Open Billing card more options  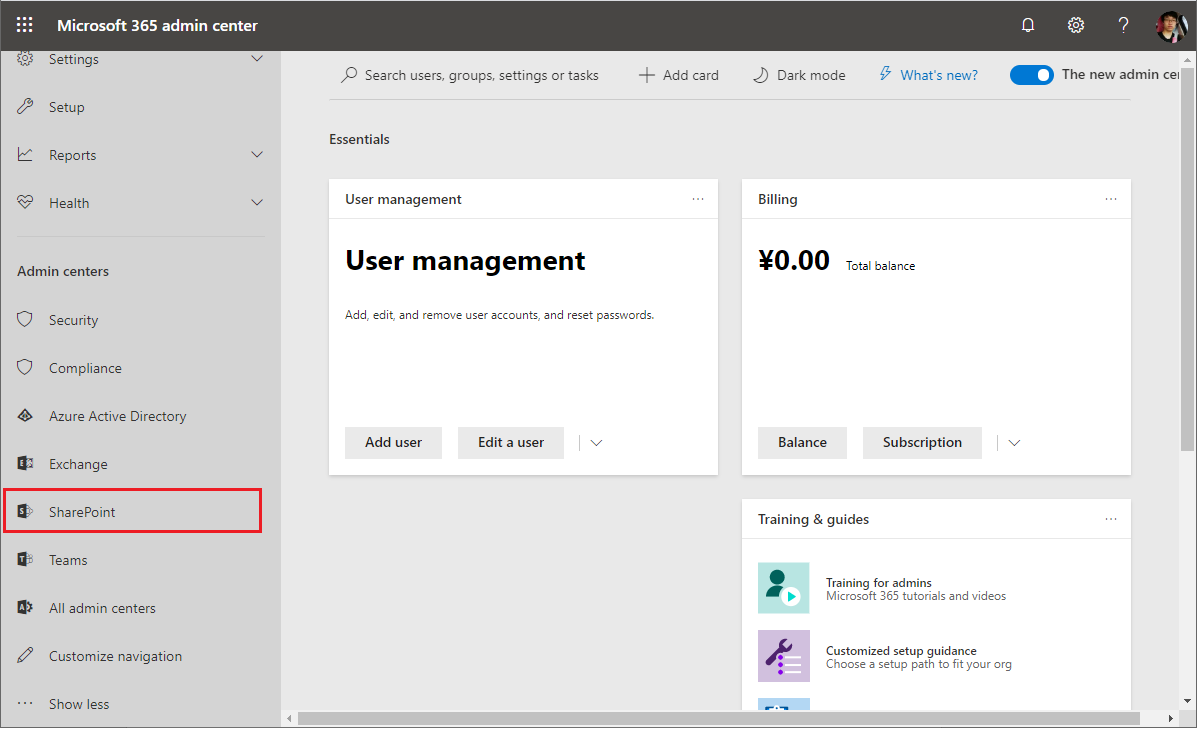click(1111, 199)
